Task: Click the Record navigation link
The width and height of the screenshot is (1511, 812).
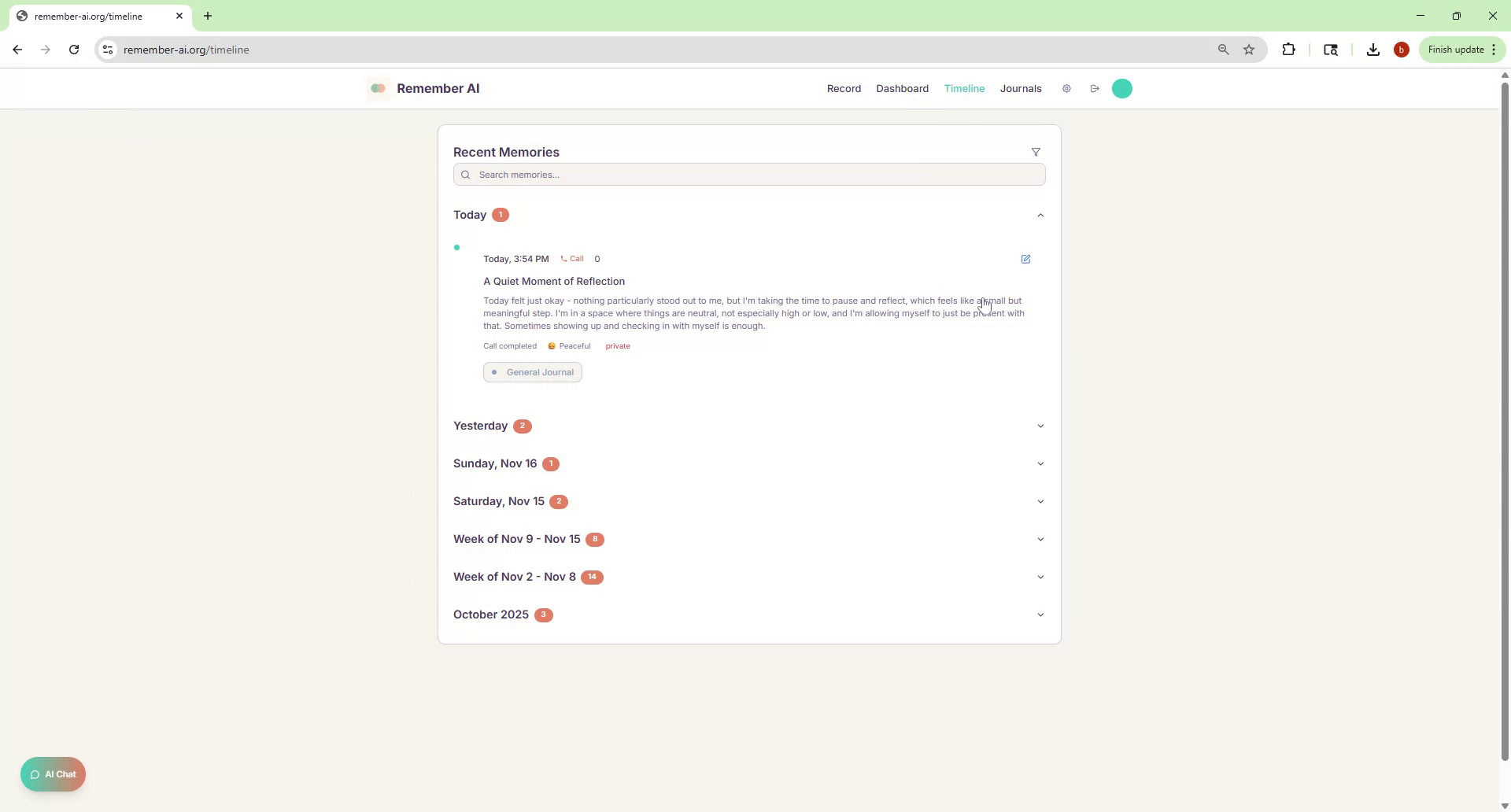Action: (x=843, y=88)
